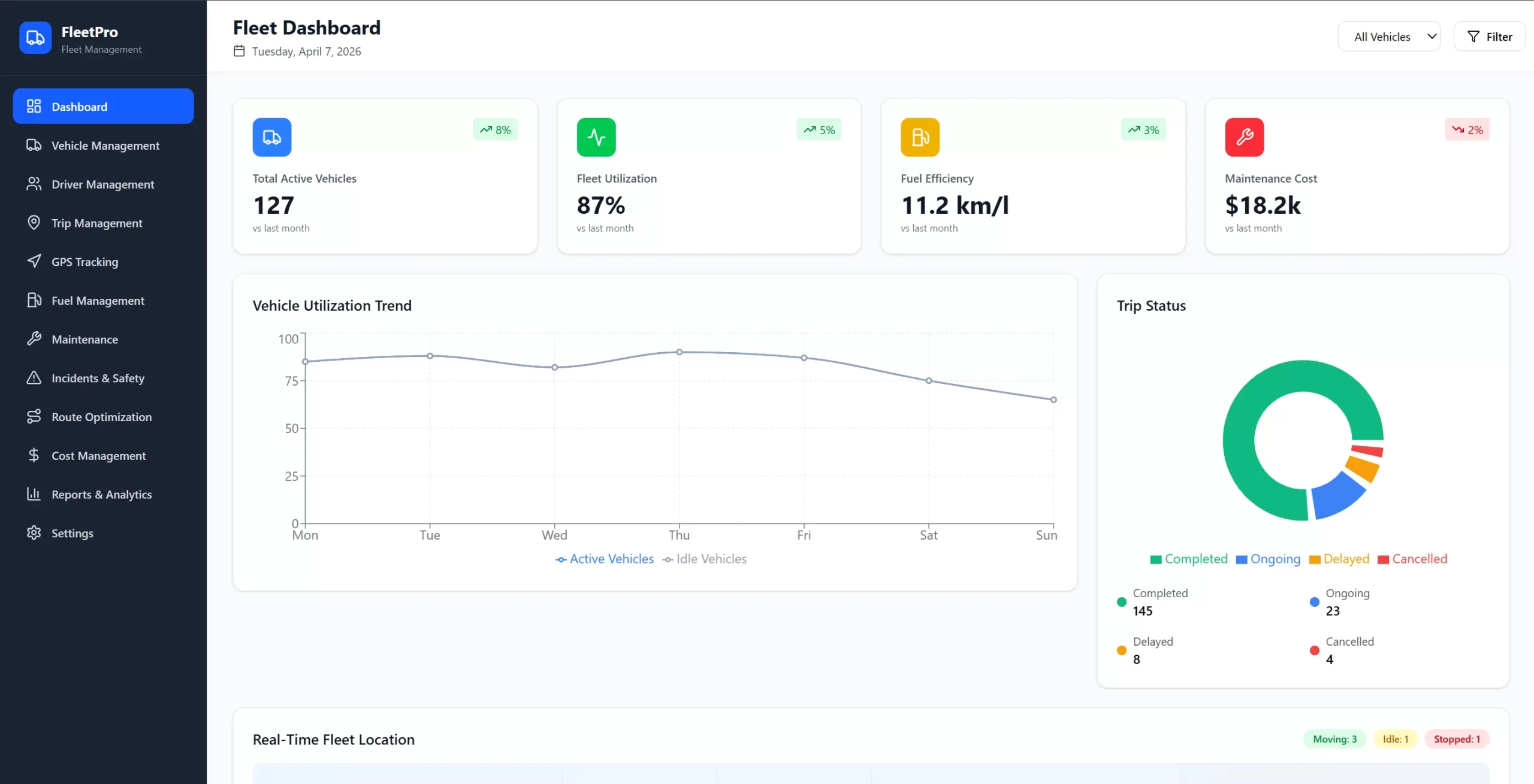Click the Moving: 3 status badge

[1334, 739]
